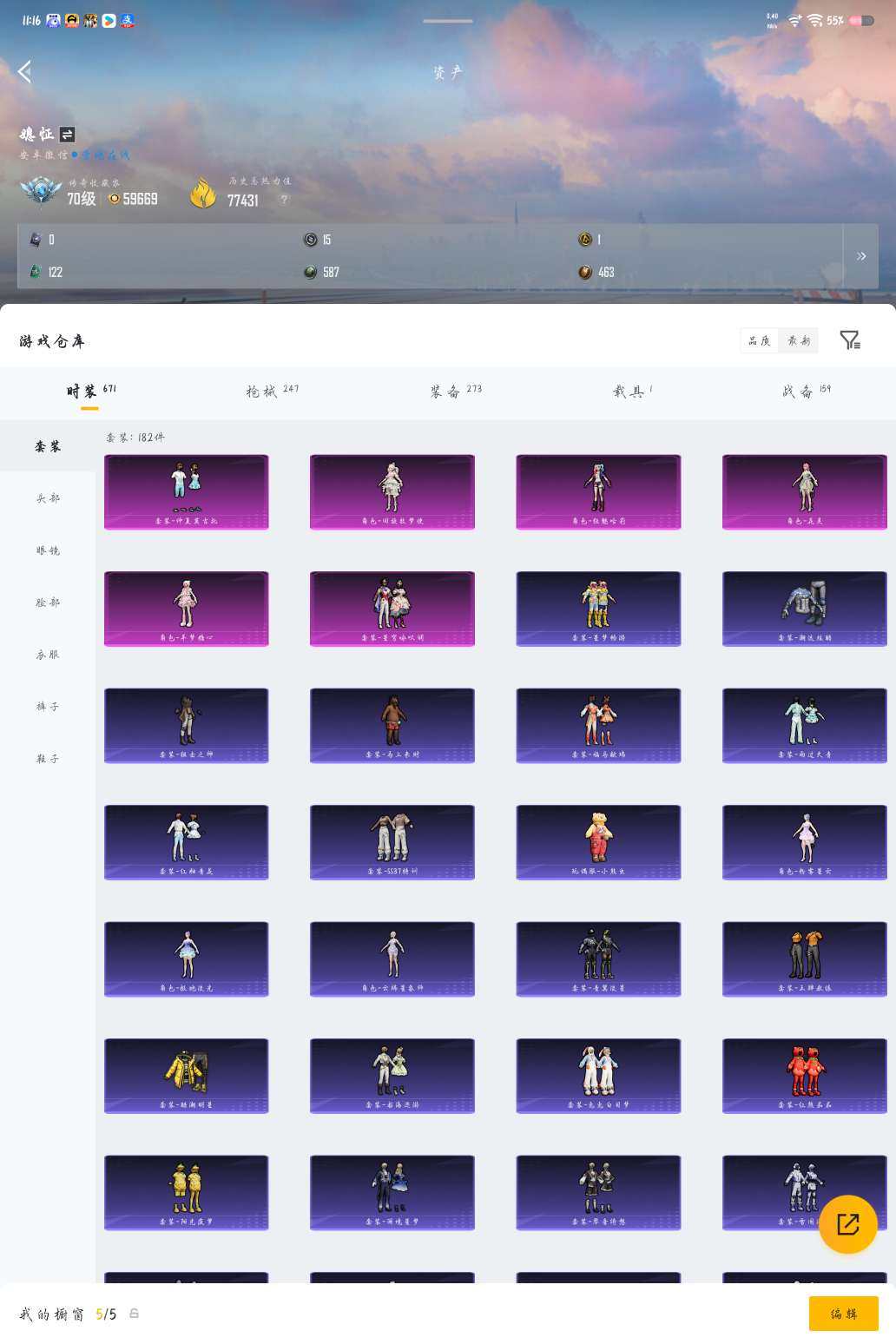Click the gold coin icon next to 59669
Image resolution: width=896 pixels, height=1344 pixels.
[114, 199]
